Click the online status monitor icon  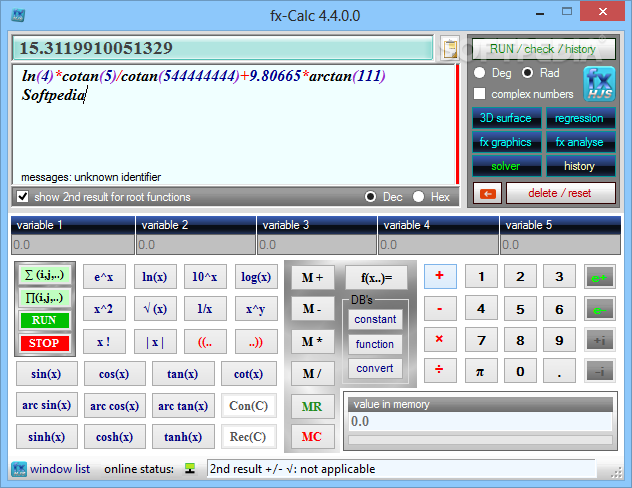point(189,469)
